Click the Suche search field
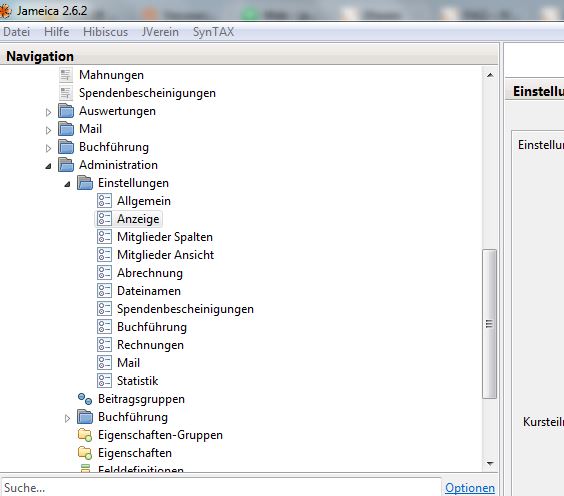This screenshot has width=564, height=496. (221, 487)
